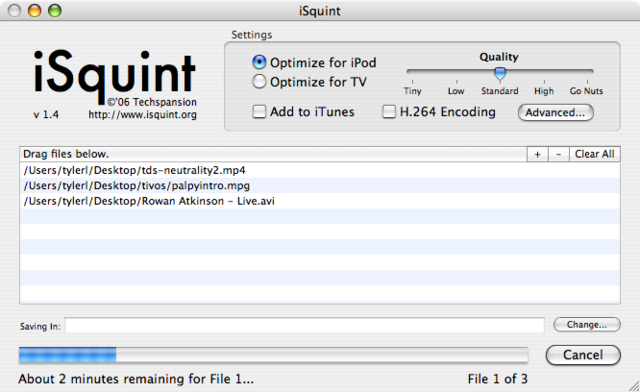The image size is (640, 392).
Task: Cancel the current conversion
Action: point(583,355)
